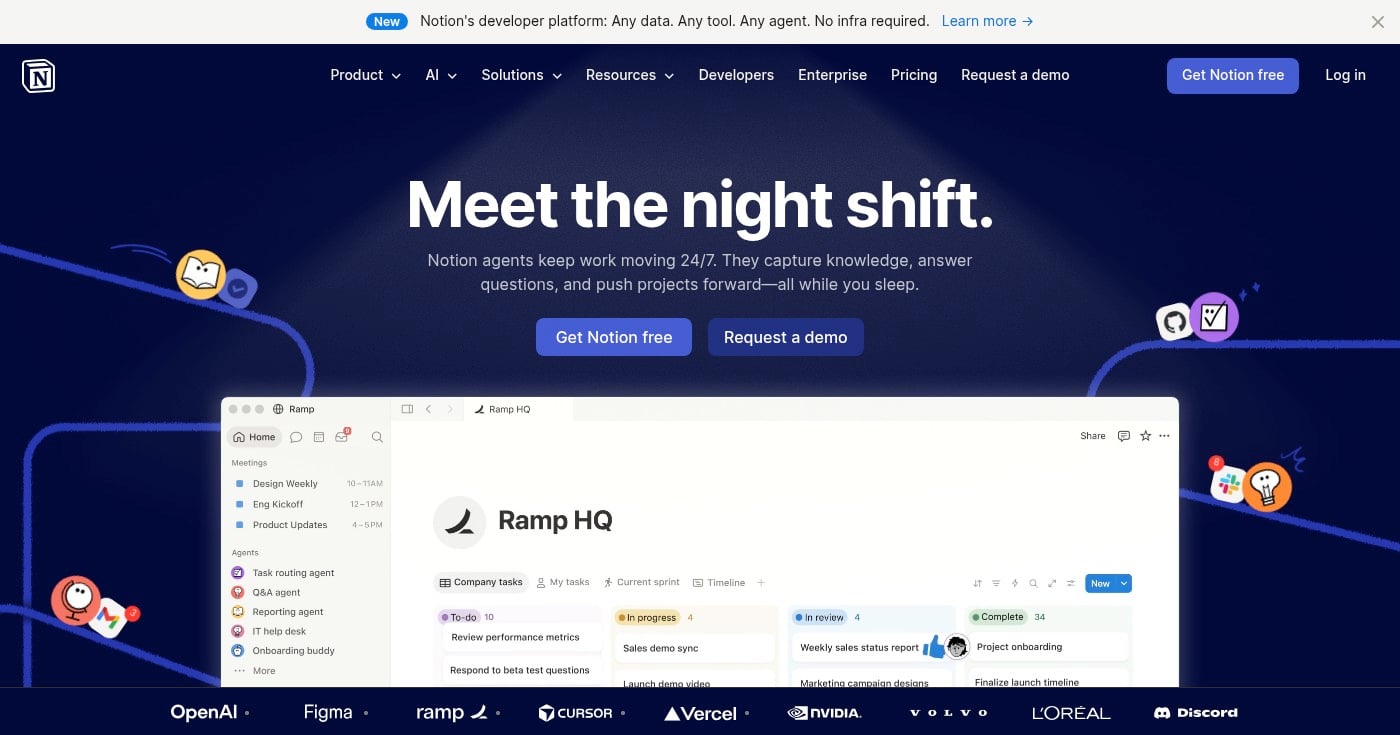Open the Design Weekly meeting

(x=306, y=484)
